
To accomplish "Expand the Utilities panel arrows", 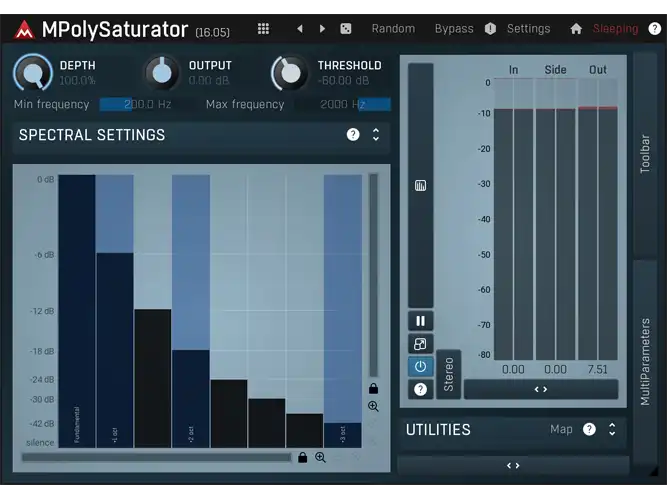I will click(x=612, y=429).
